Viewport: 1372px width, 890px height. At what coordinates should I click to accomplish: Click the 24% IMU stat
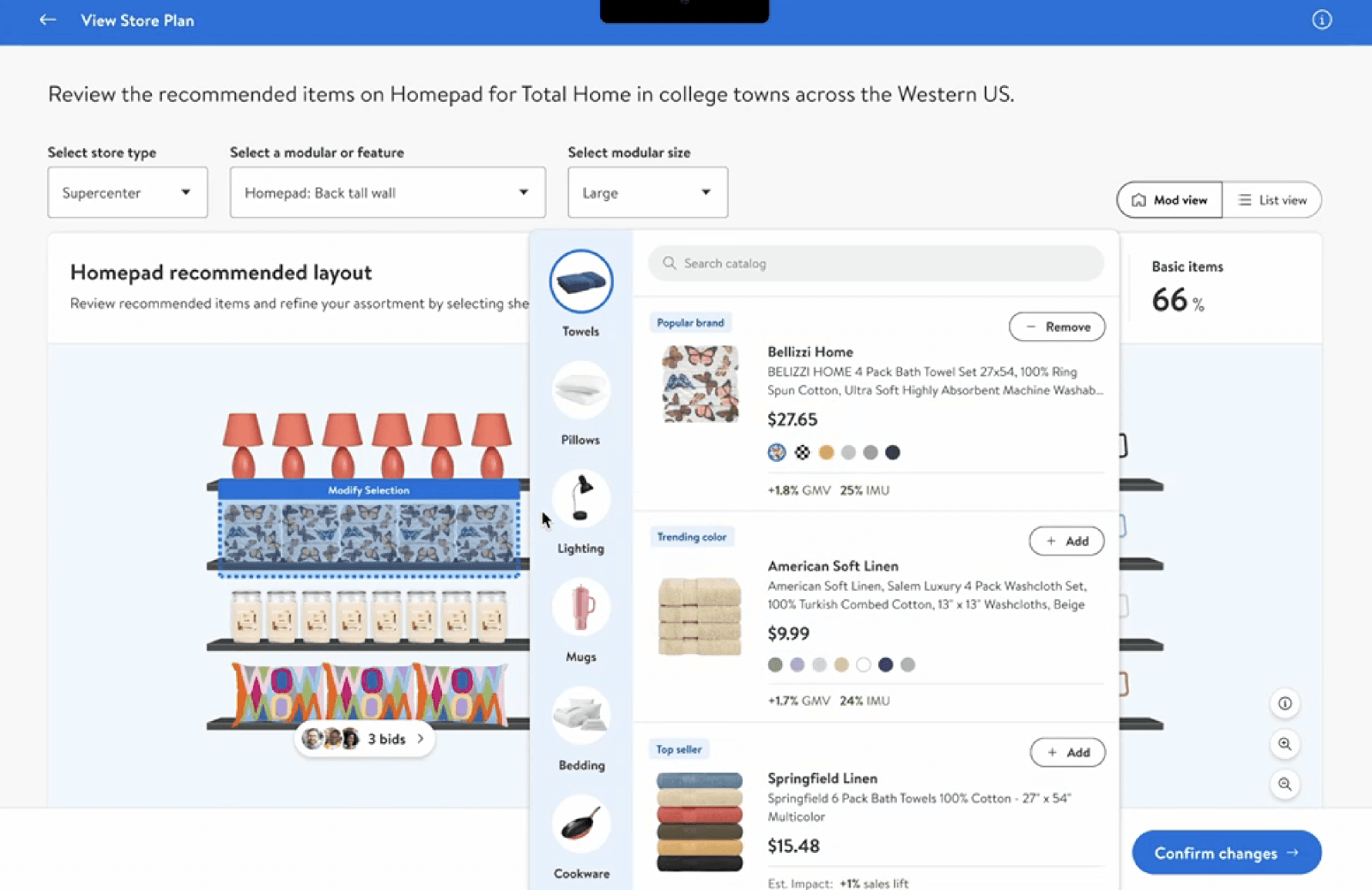(x=865, y=701)
